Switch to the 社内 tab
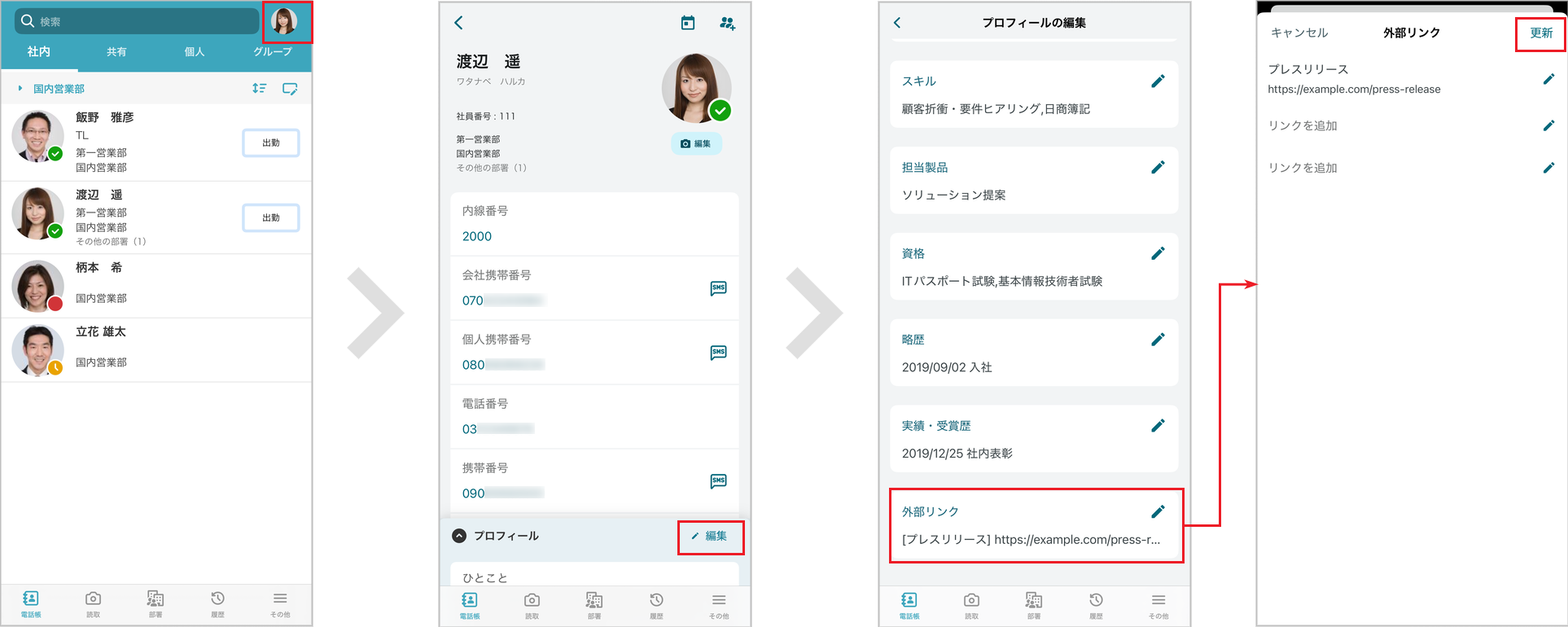This screenshot has height=627, width=1568. click(x=39, y=51)
